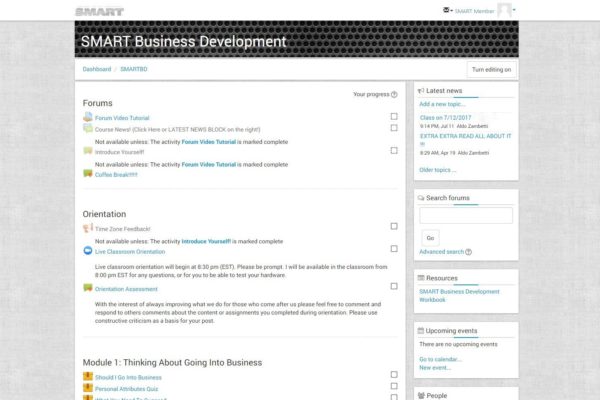Go to Dashboard breadcrumb
600x400 pixels.
pyautogui.click(x=97, y=69)
